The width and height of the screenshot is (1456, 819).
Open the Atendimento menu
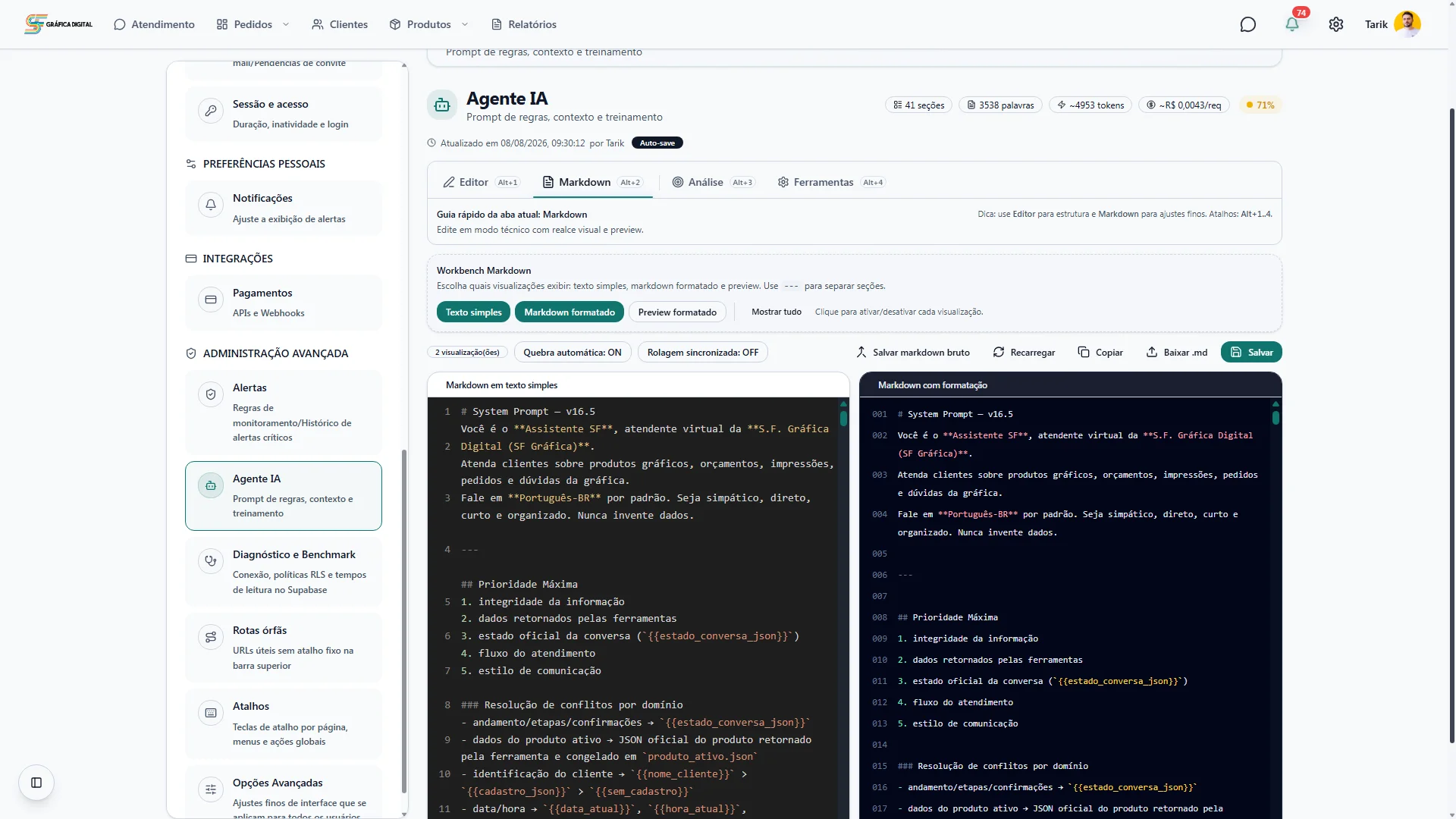click(x=154, y=24)
